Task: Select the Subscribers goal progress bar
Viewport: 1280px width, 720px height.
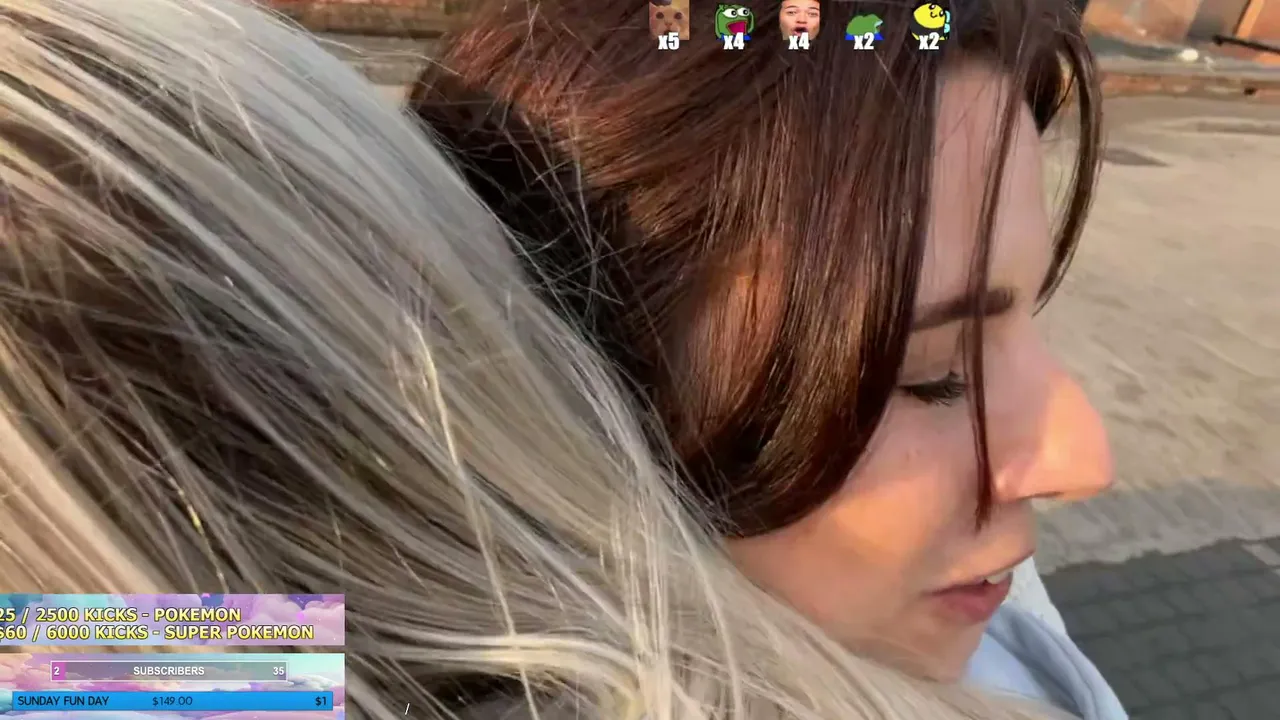Action: click(169, 671)
